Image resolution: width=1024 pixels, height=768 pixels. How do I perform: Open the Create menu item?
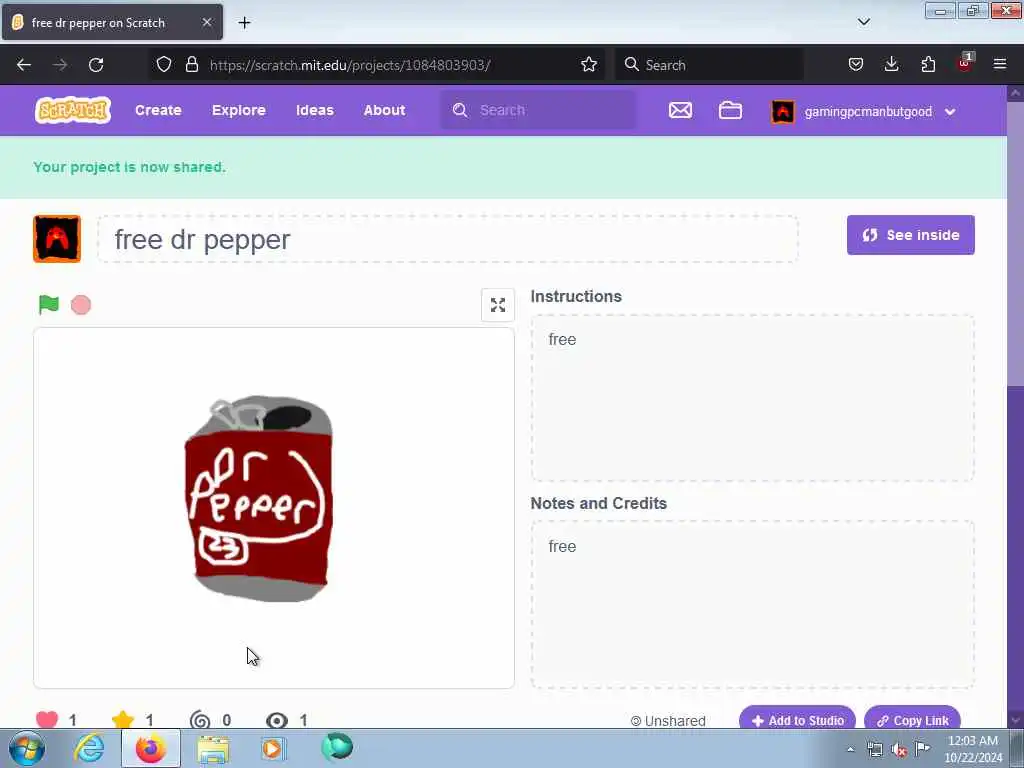click(158, 110)
